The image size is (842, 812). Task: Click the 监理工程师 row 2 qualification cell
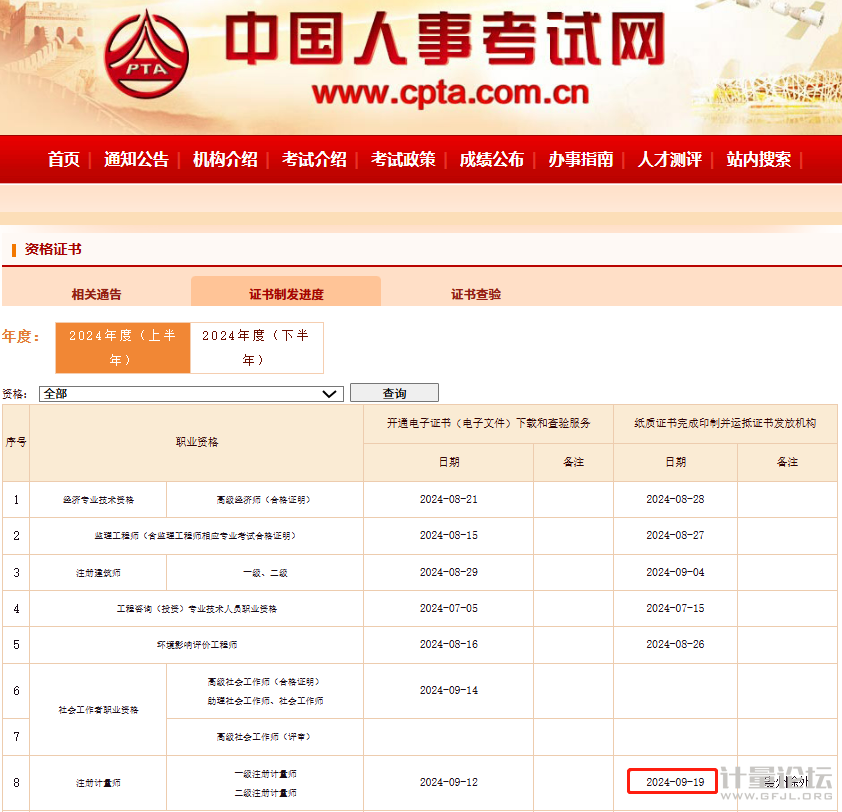[x=197, y=536]
